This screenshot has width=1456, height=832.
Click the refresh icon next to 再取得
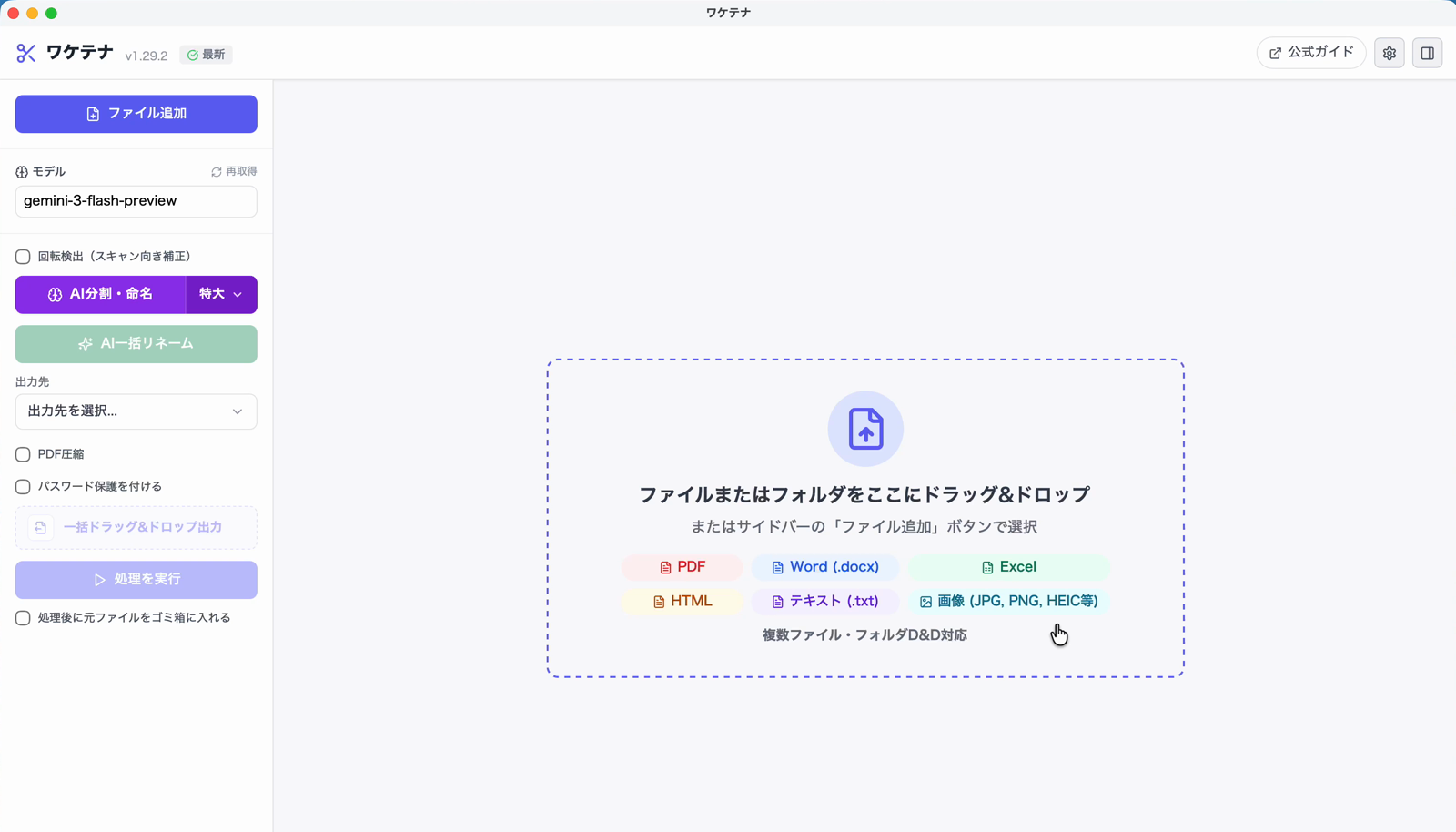pos(217,172)
